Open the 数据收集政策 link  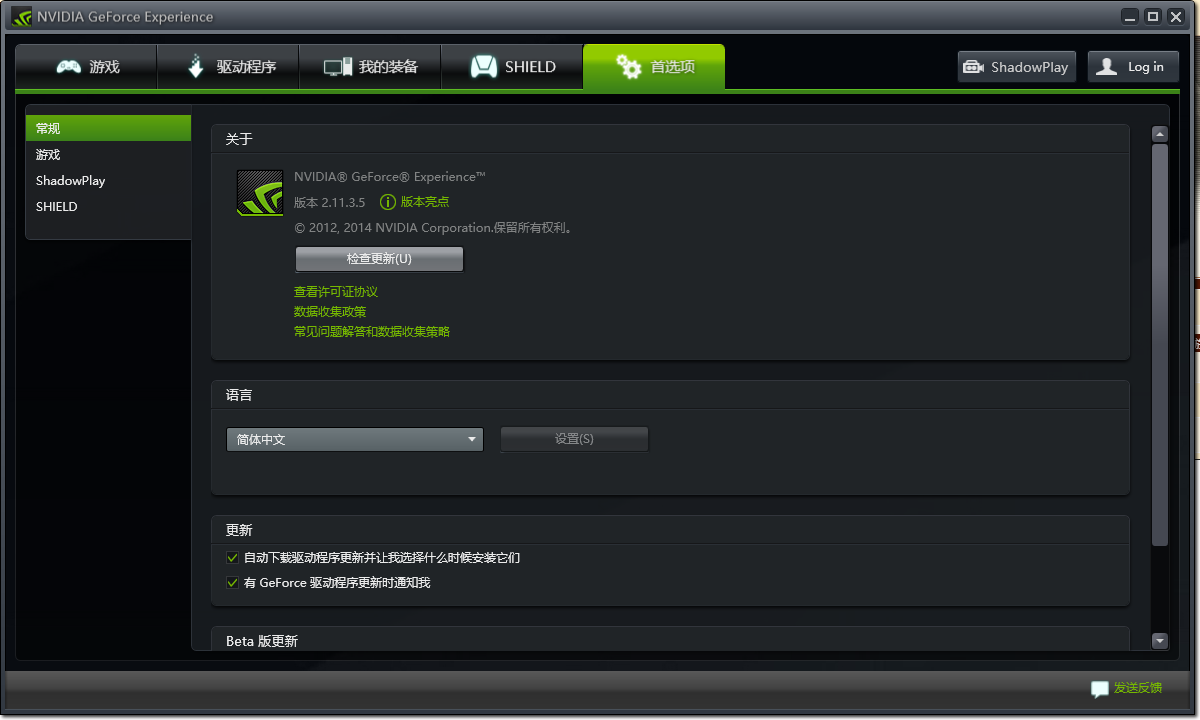click(330, 312)
